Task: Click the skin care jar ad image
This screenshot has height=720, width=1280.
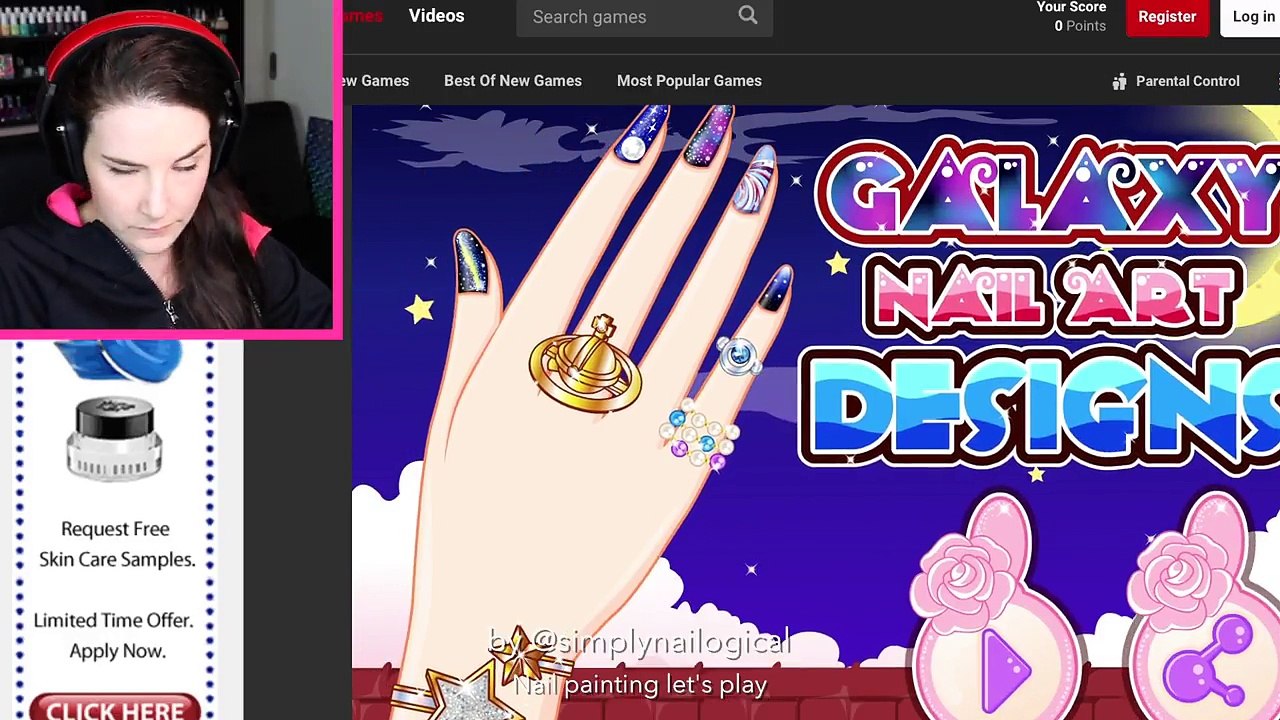Action: pos(114,437)
